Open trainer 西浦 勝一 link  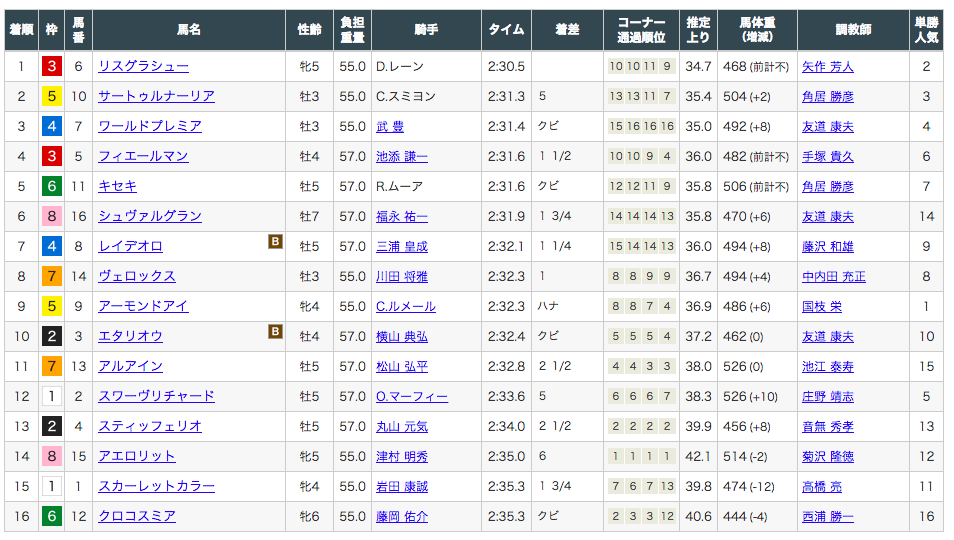(x=827, y=516)
